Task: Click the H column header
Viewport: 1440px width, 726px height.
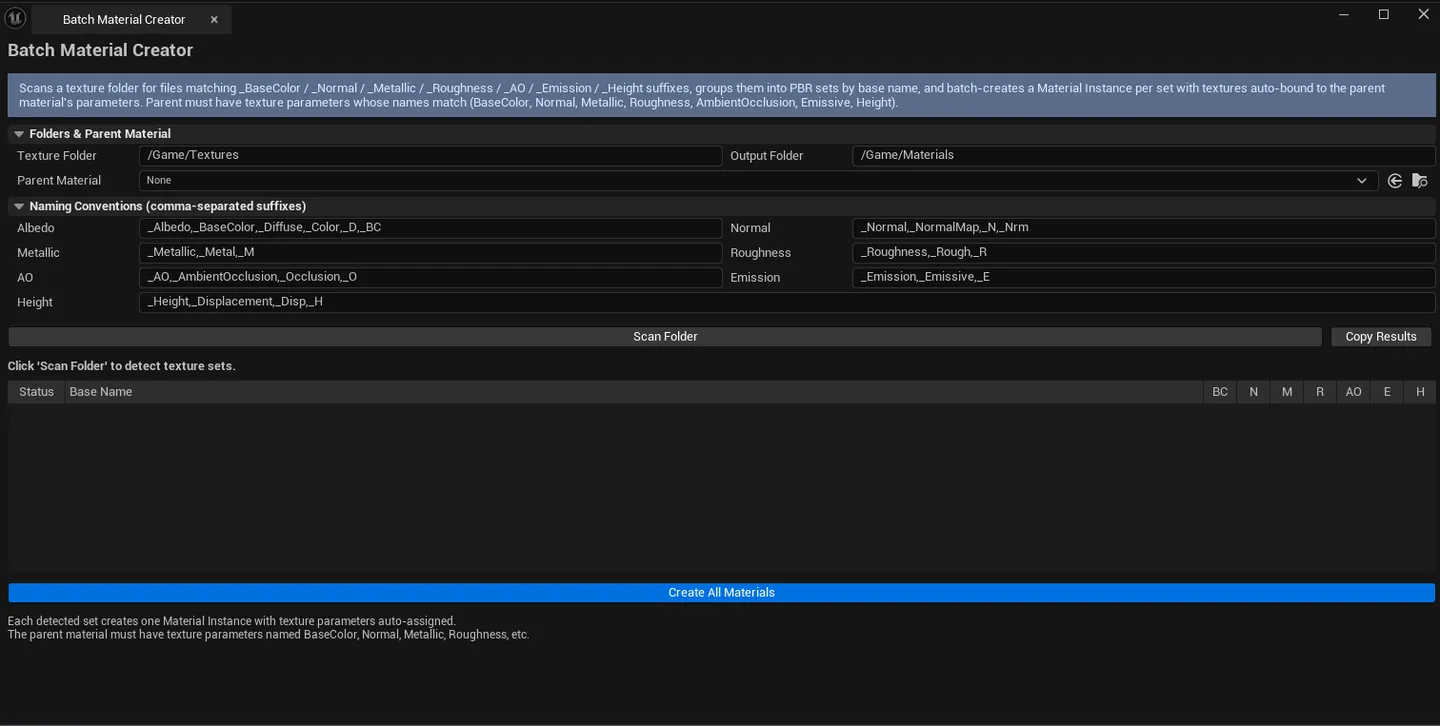Action: [1420, 392]
